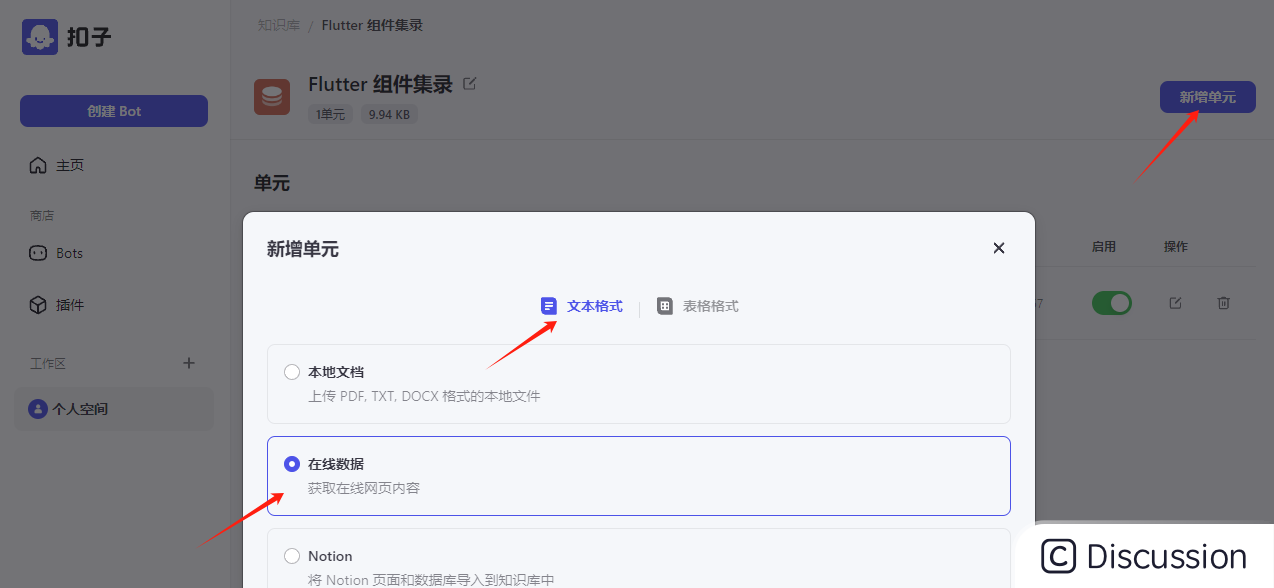1274x588 pixels.
Task: Click the cube icon beside 插件
Action: [38, 305]
